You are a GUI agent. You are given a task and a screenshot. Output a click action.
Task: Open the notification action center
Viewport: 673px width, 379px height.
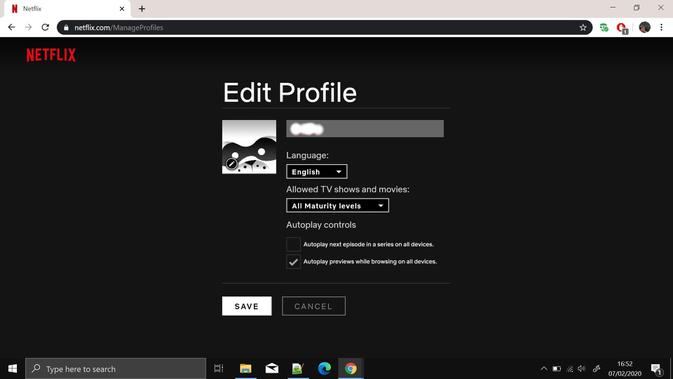click(656, 369)
